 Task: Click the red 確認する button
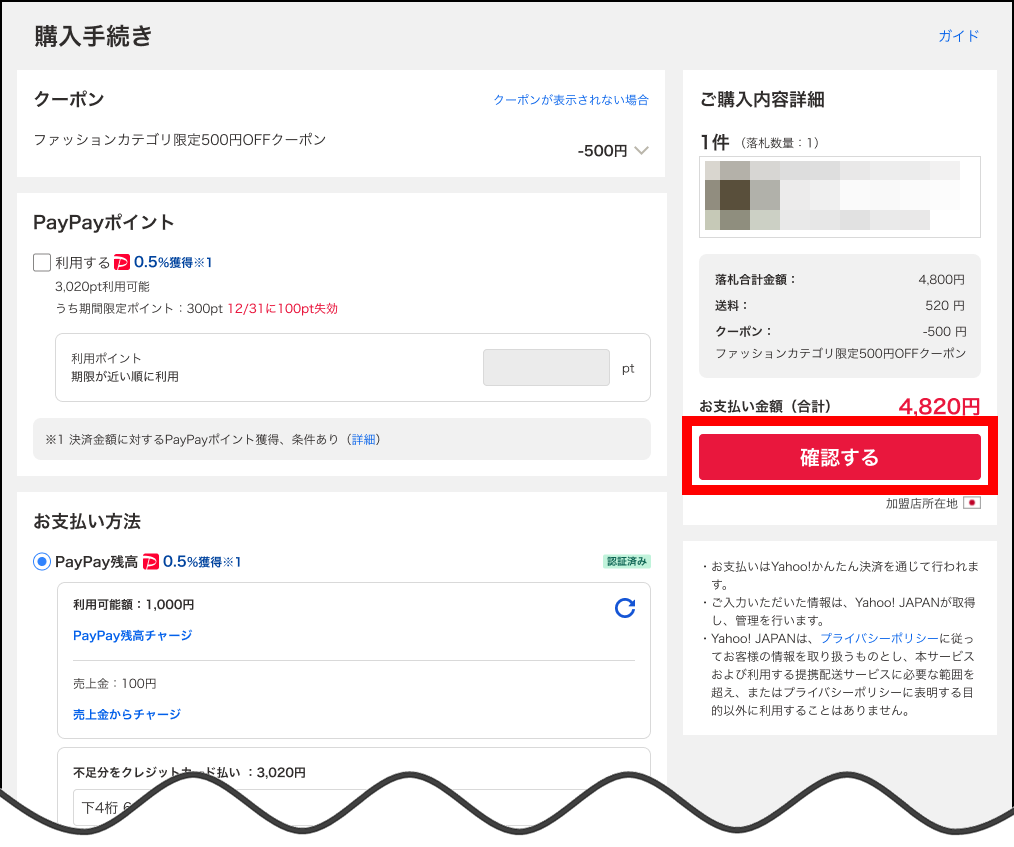[x=839, y=456]
